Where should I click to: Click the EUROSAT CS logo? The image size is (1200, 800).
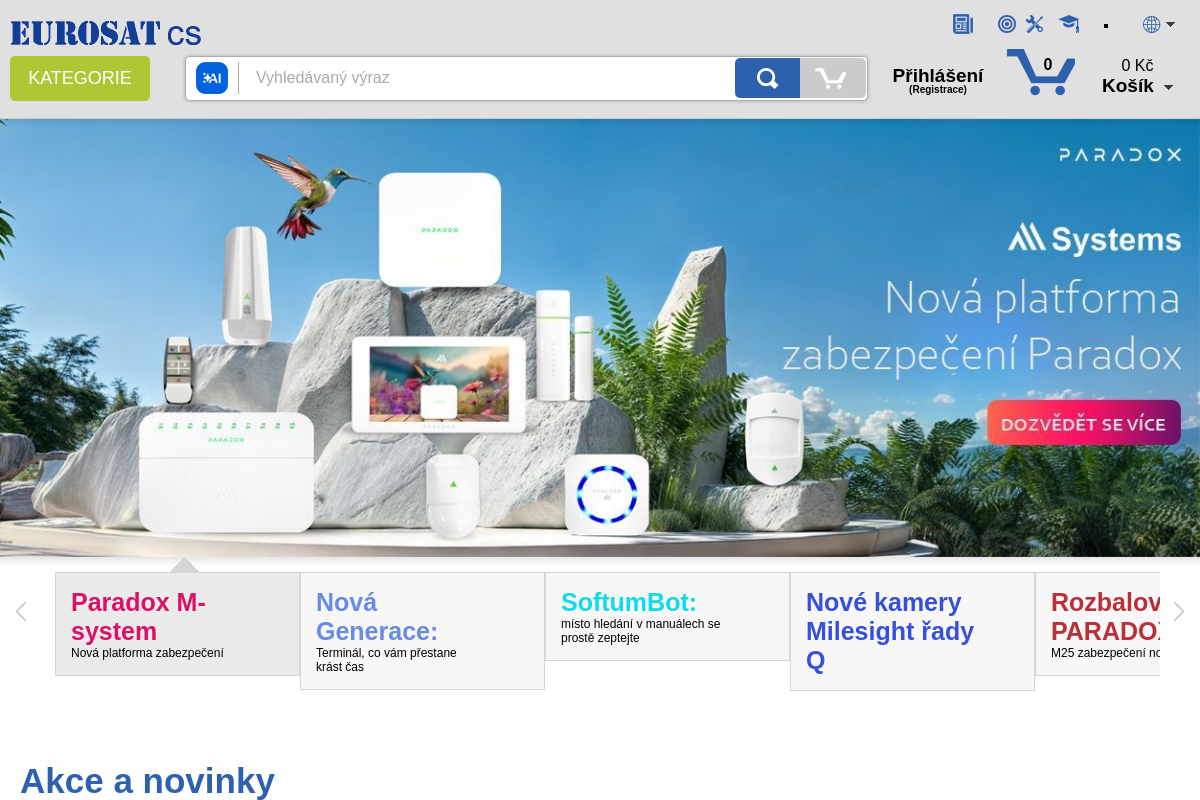point(106,33)
